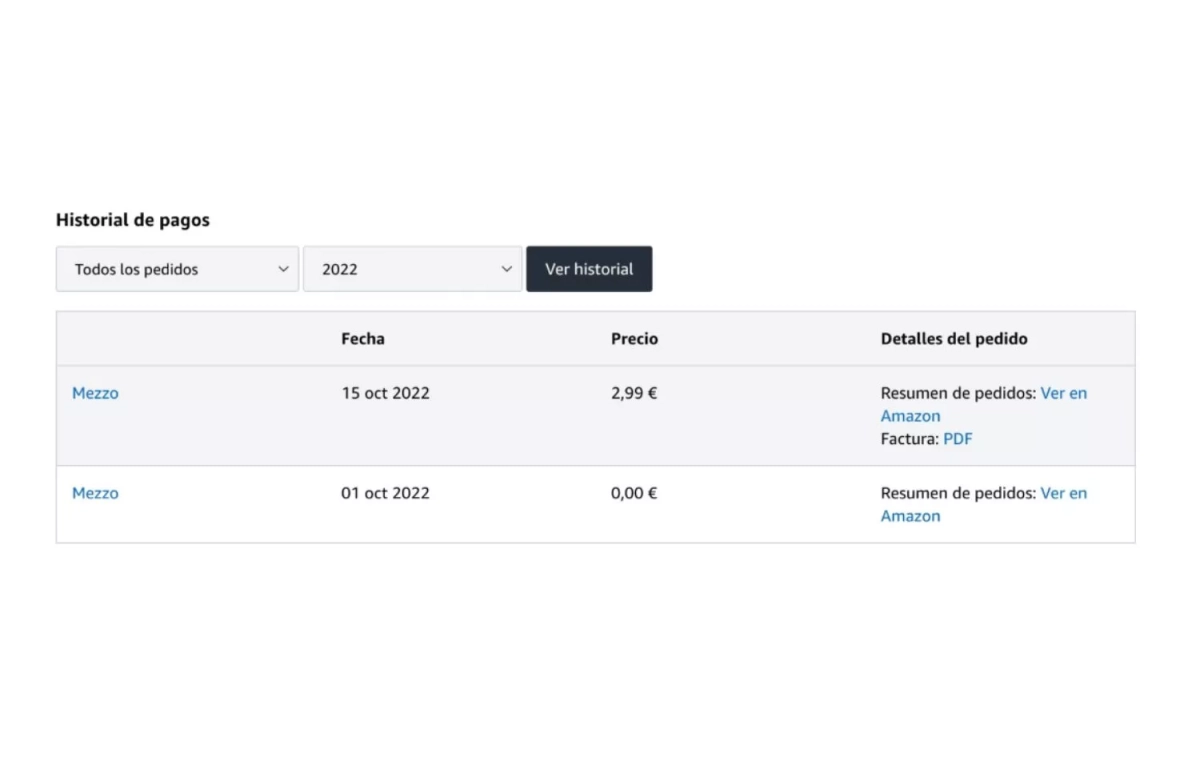The height and width of the screenshot is (757, 1200).
Task: Open the "Todos los pedidos" filter dropdown
Action: [176, 269]
